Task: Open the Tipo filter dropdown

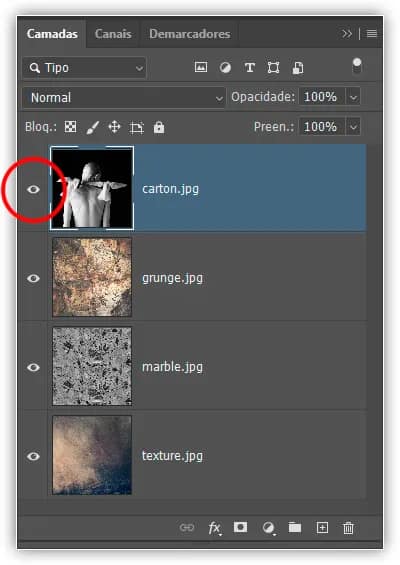Action: 84,68
